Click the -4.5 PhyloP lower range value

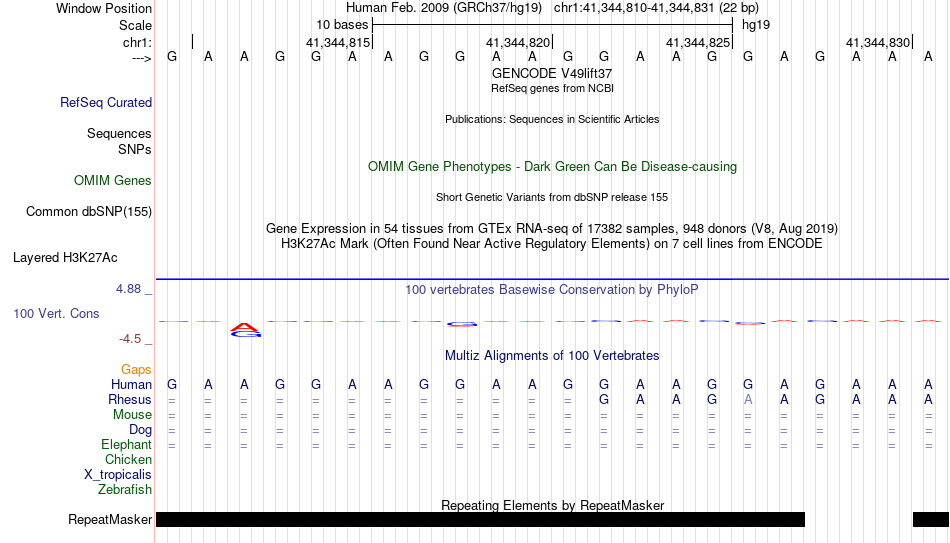coord(130,339)
